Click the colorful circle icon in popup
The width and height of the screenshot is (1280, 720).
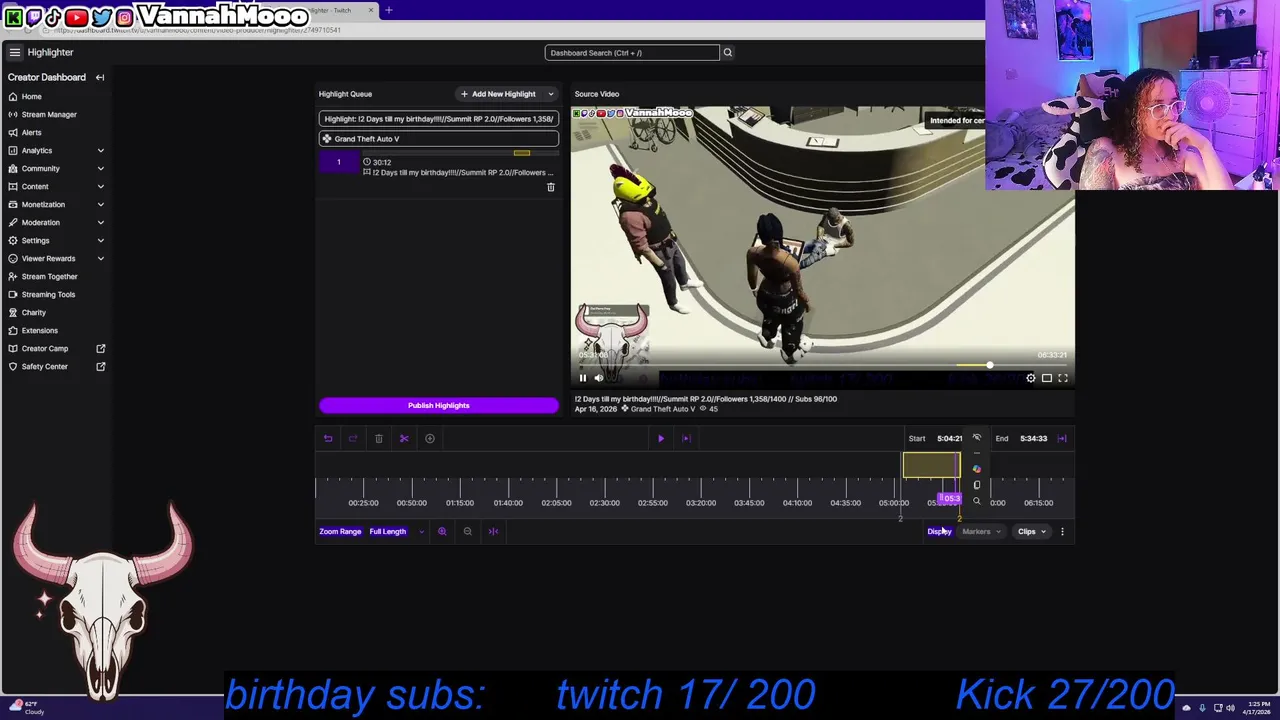click(977, 469)
